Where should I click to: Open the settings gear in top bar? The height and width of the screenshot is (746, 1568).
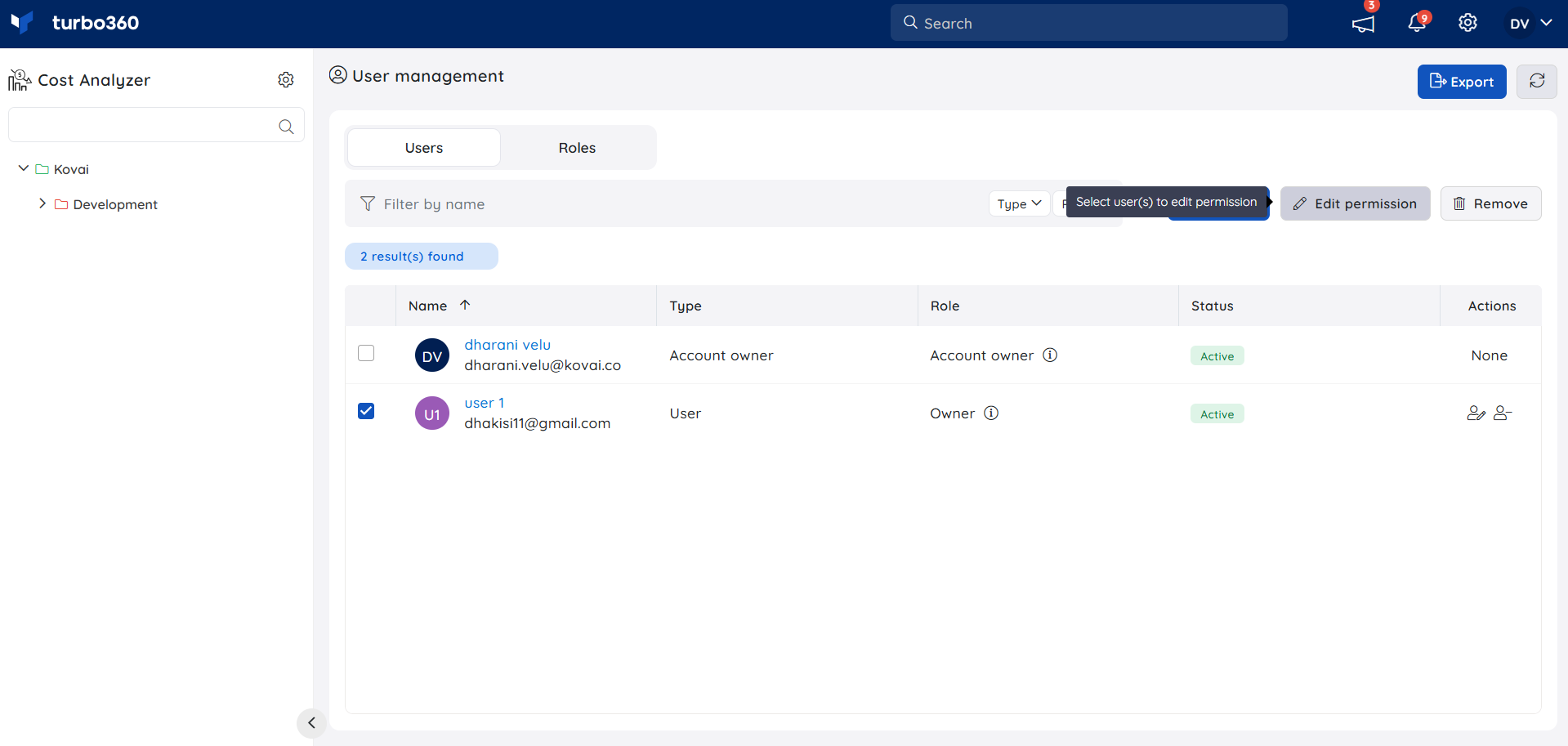(x=1467, y=23)
